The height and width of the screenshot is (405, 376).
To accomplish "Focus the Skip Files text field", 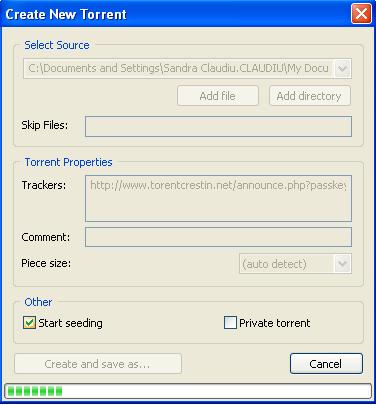I will pos(218,126).
